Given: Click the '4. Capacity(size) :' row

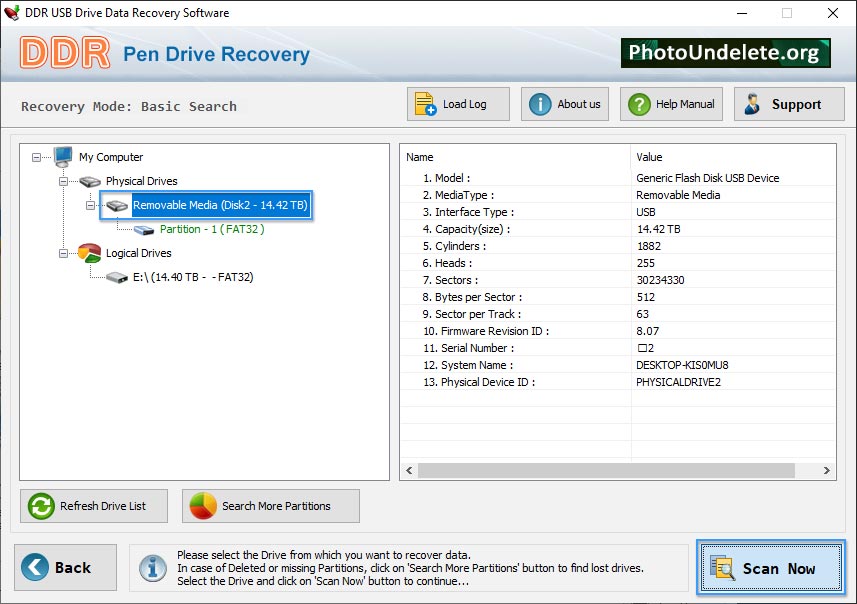Looking at the screenshot, I should click(x=618, y=229).
